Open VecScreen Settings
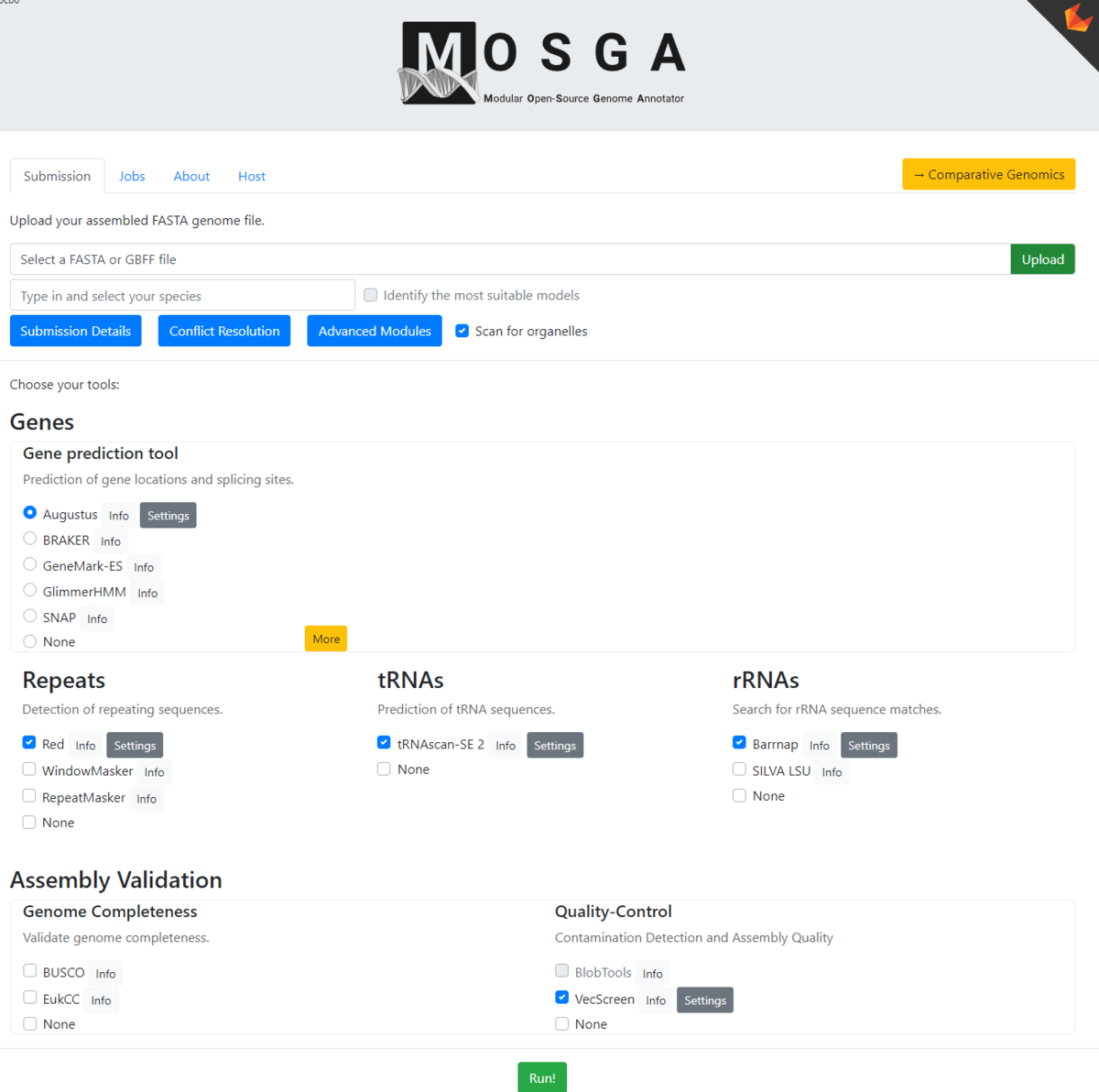 coord(705,1000)
